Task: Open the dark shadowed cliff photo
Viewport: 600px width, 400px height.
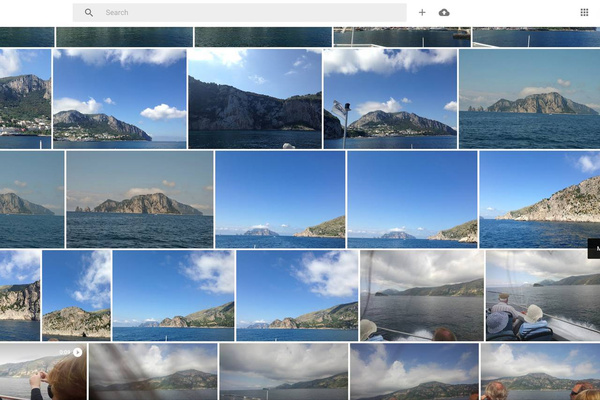Action: [x=255, y=99]
